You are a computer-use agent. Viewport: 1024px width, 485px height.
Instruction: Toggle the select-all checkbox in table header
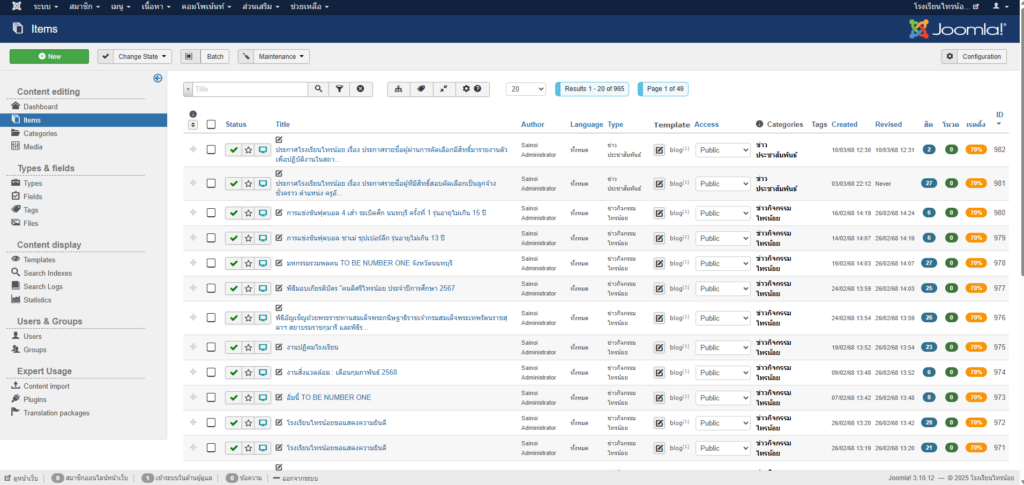(211, 125)
